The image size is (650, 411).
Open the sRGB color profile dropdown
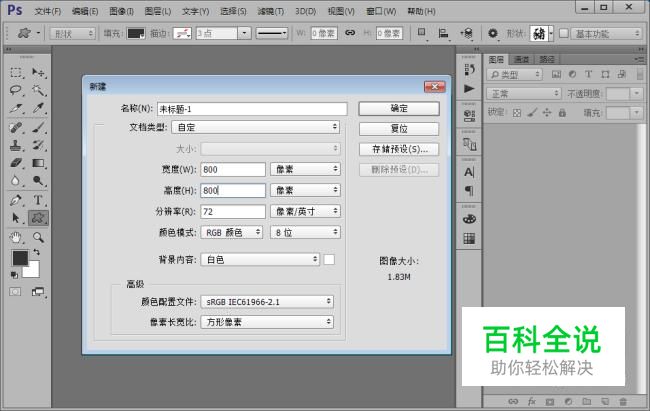coord(267,302)
